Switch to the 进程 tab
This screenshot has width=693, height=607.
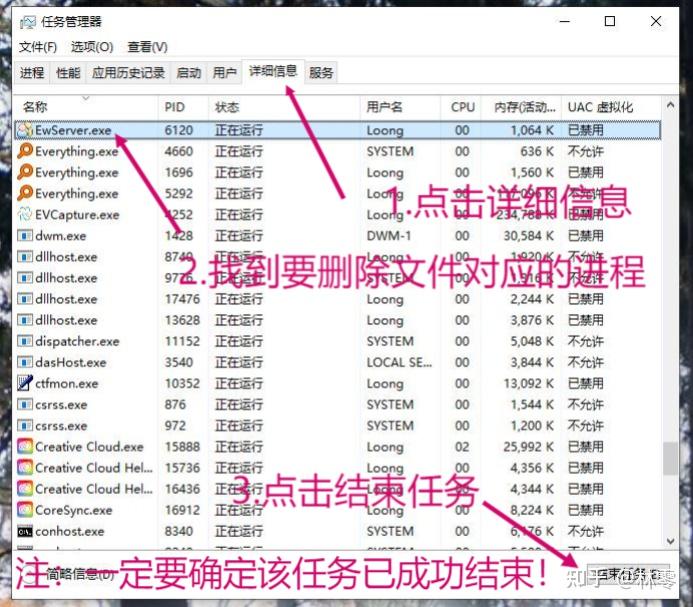click(32, 73)
